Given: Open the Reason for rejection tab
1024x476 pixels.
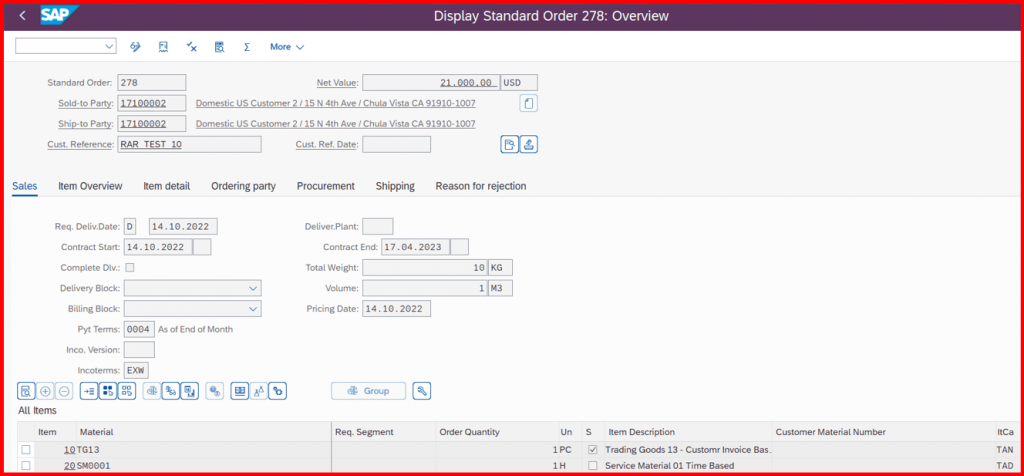Looking at the screenshot, I should pyautogui.click(x=481, y=186).
